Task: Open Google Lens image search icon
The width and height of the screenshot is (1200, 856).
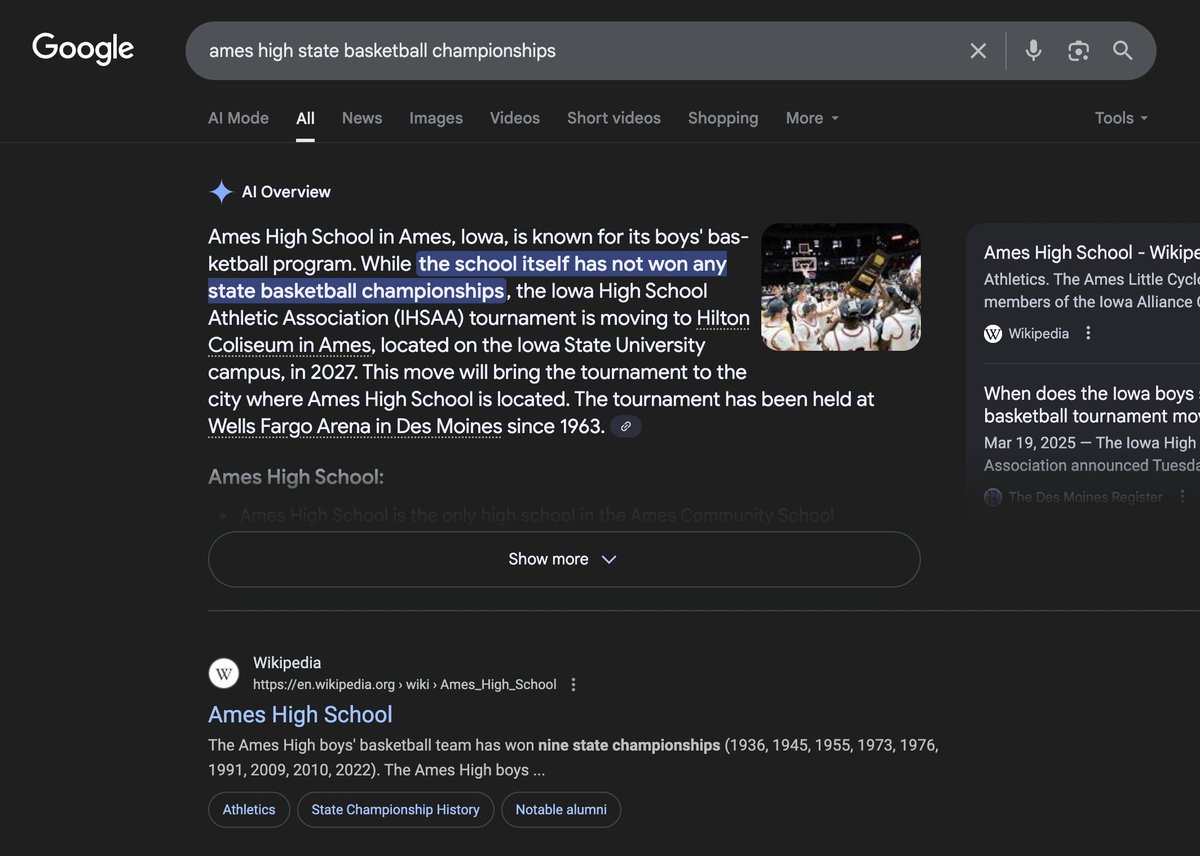Action: 1078,51
